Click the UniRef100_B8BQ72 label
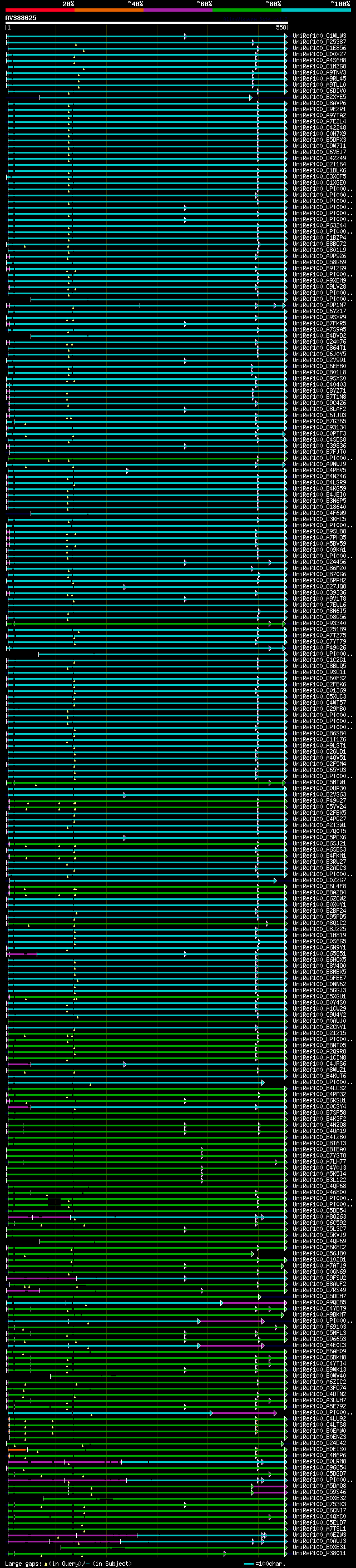356x1568 pixels. 319,244
